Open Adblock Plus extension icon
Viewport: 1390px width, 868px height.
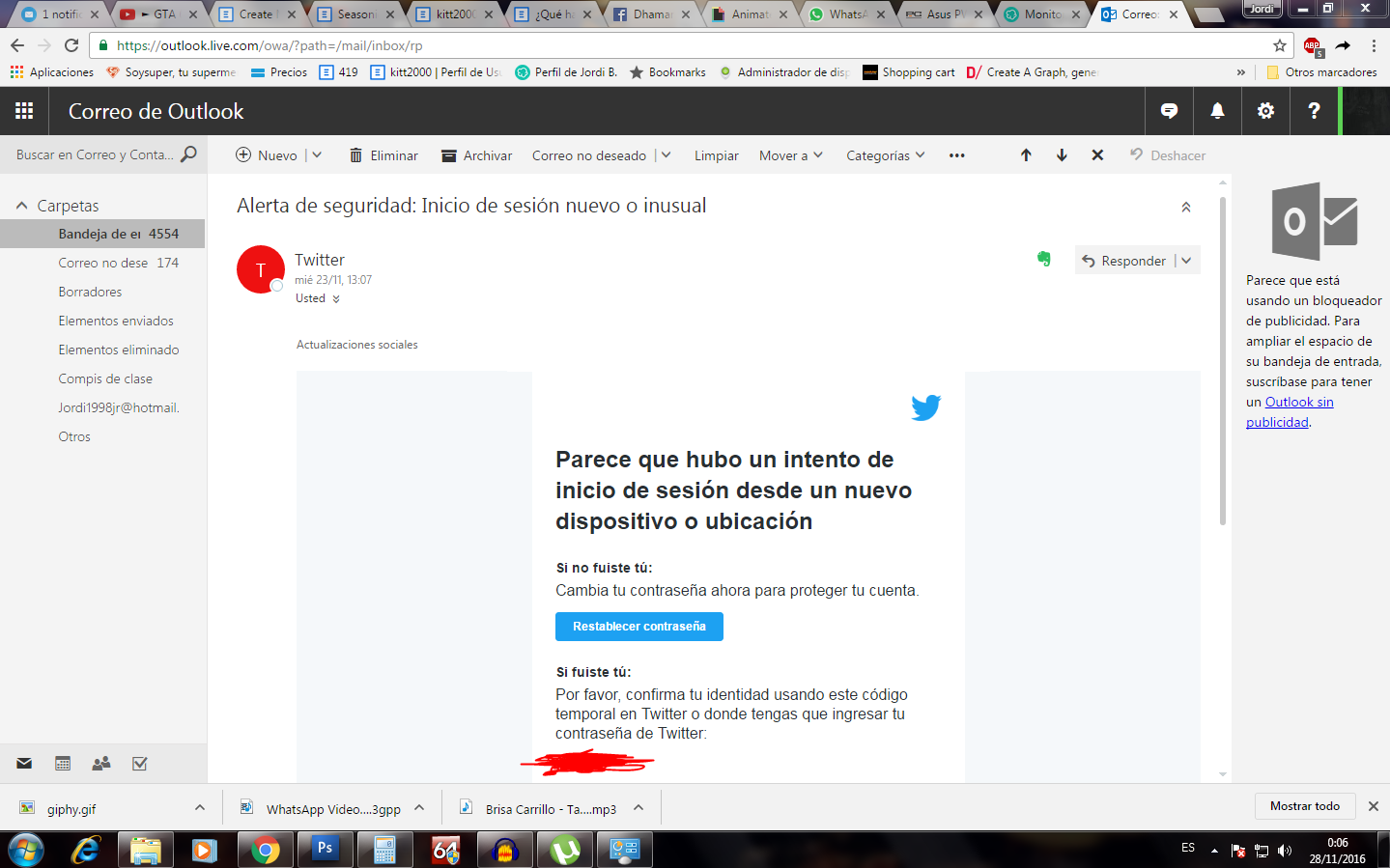click(x=1313, y=46)
